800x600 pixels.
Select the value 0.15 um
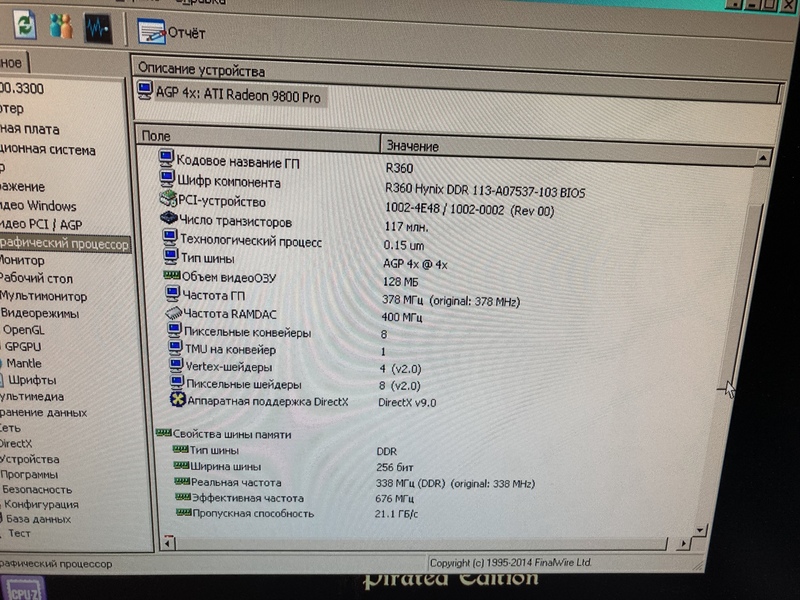404,245
